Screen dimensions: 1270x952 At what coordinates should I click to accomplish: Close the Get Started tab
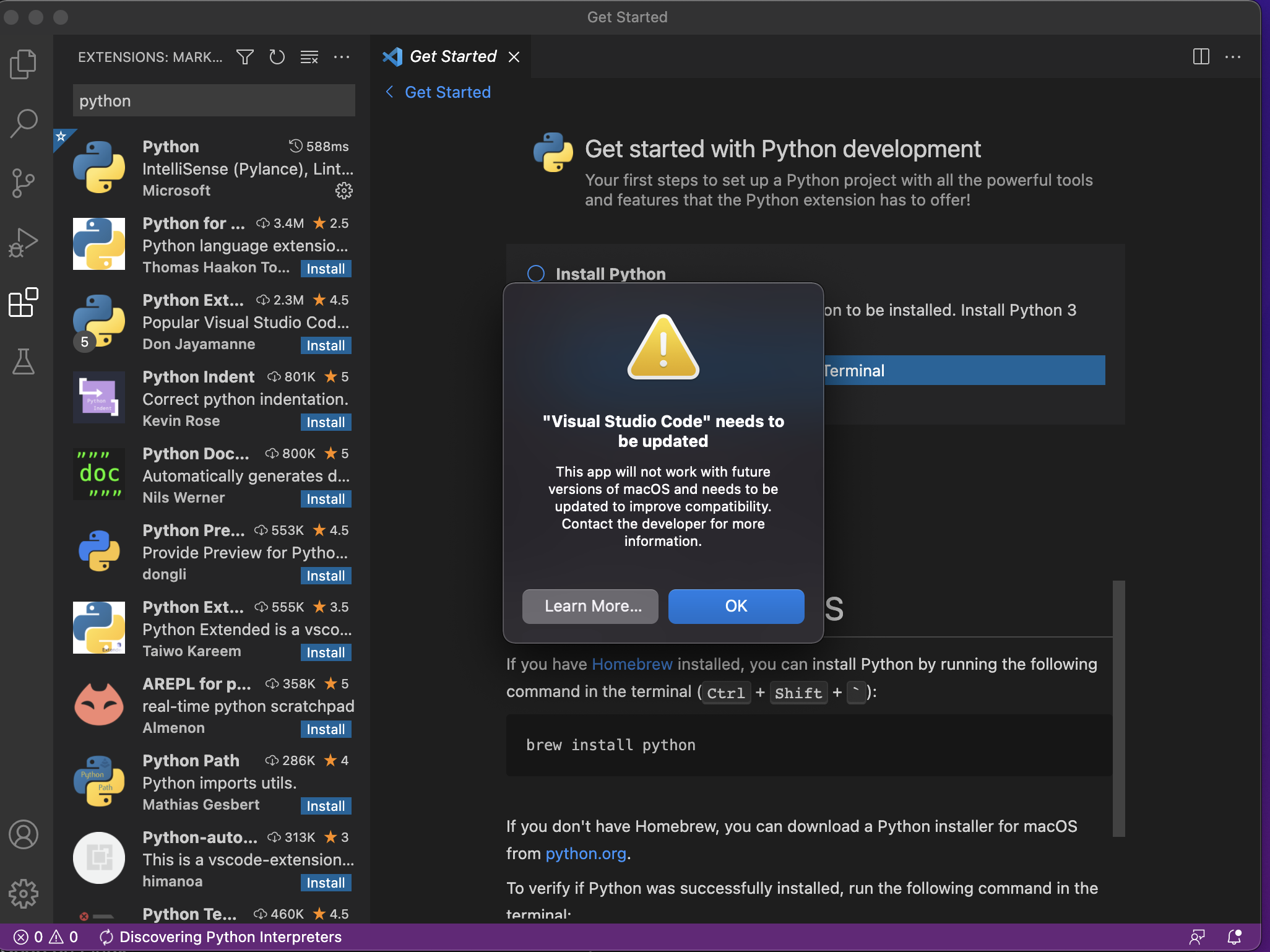514,57
